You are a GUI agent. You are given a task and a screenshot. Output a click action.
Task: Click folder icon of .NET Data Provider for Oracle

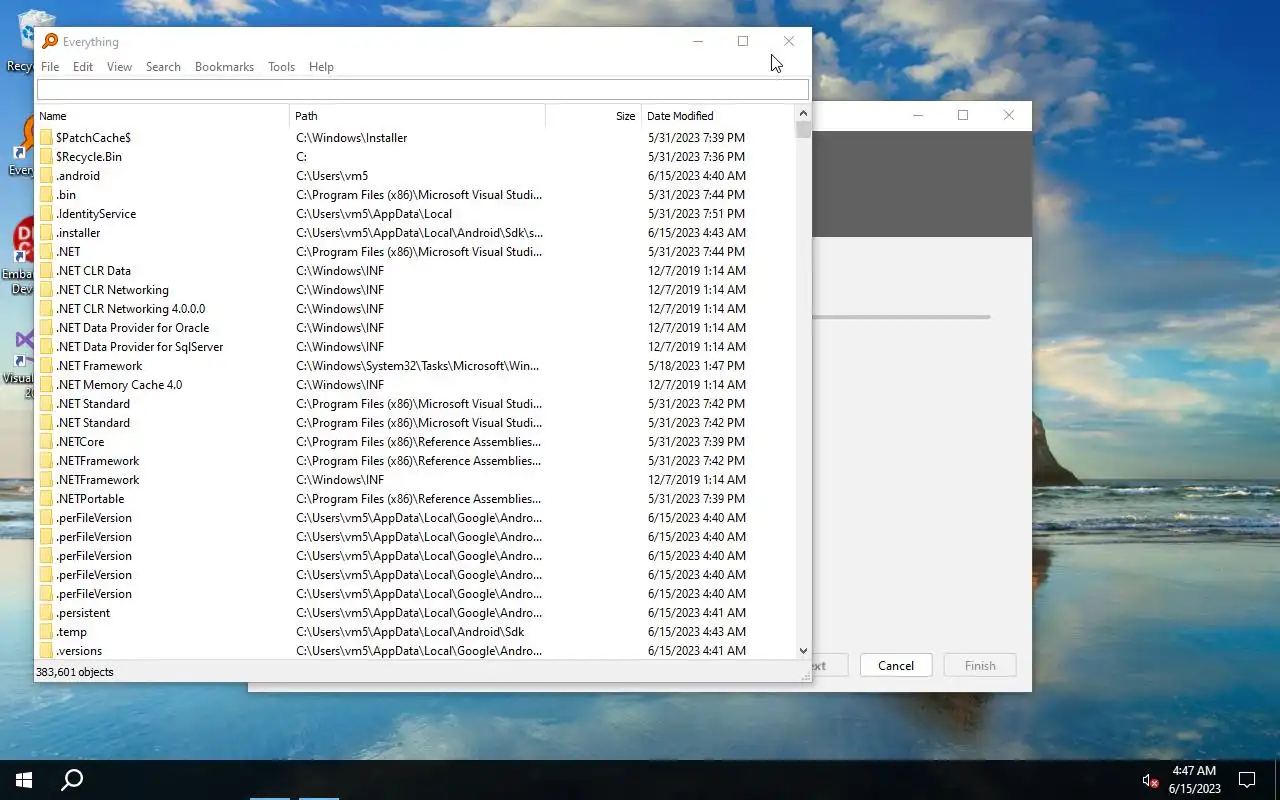(x=46, y=328)
